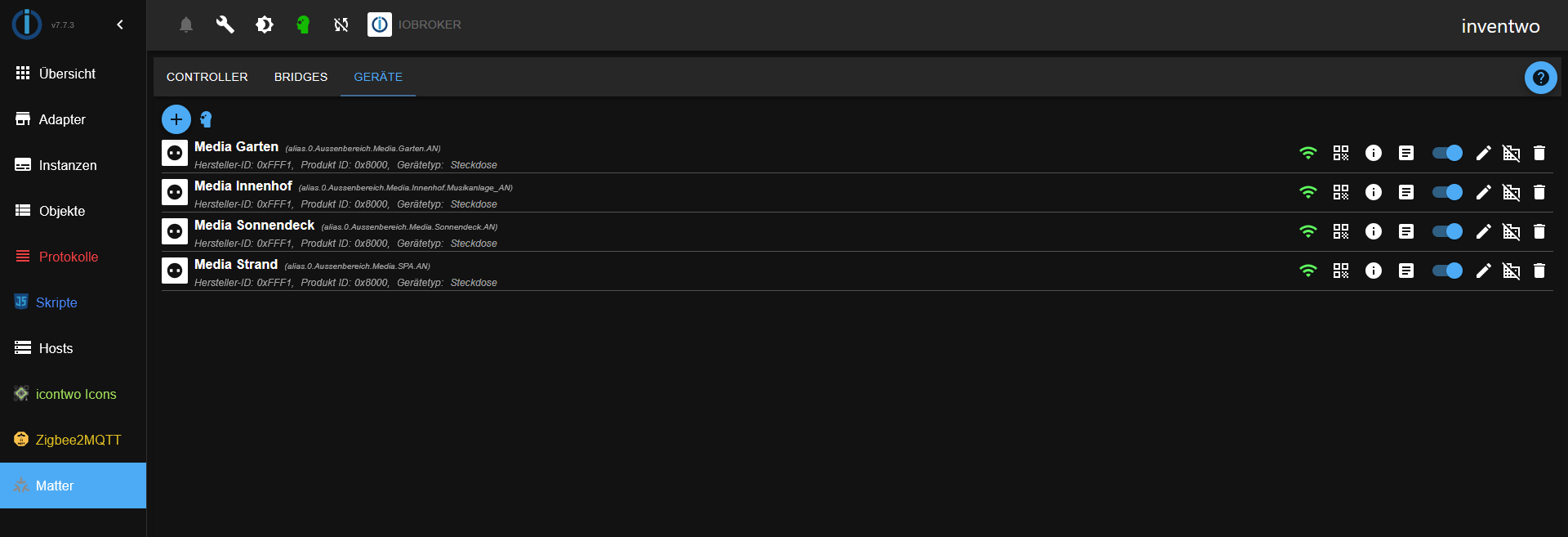Collapse the left sidebar with the chevron
1568x537 pixels.
120,25
